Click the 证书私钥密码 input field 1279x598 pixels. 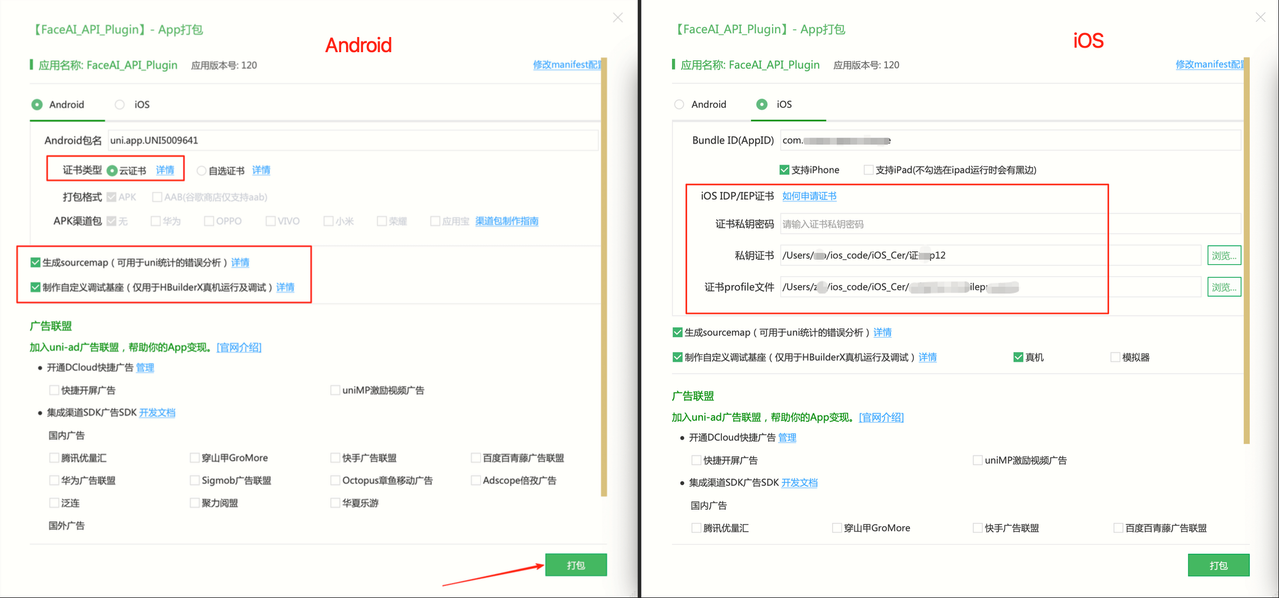point(1010,224)
